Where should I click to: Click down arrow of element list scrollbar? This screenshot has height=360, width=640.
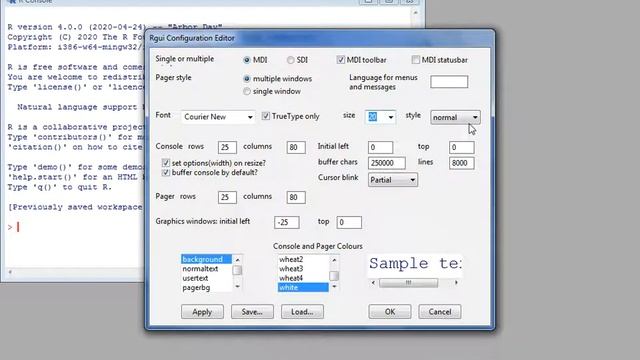click(238, 287)
